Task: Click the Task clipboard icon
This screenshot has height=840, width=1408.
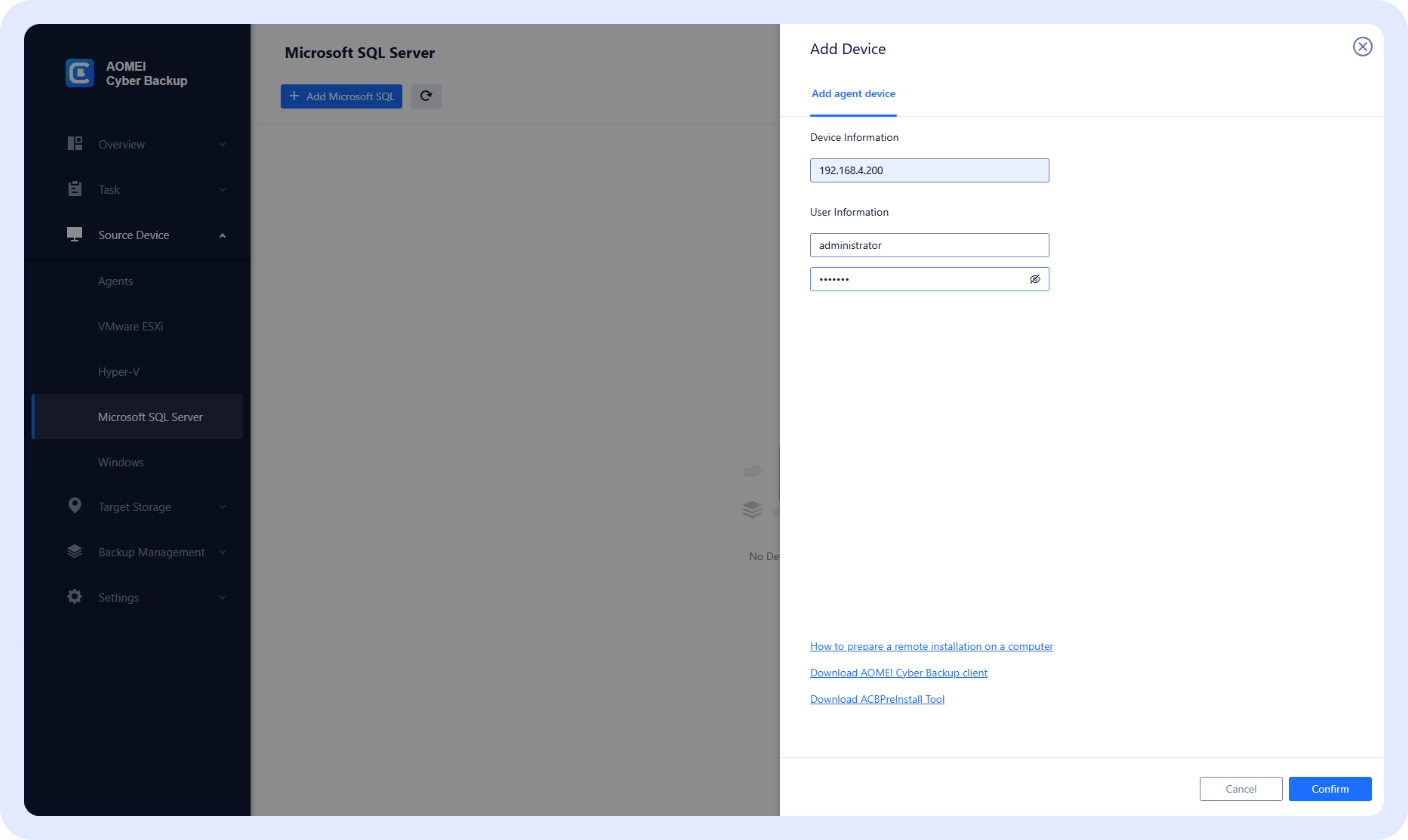Action: pyautogui.click(x=75, y=189)
